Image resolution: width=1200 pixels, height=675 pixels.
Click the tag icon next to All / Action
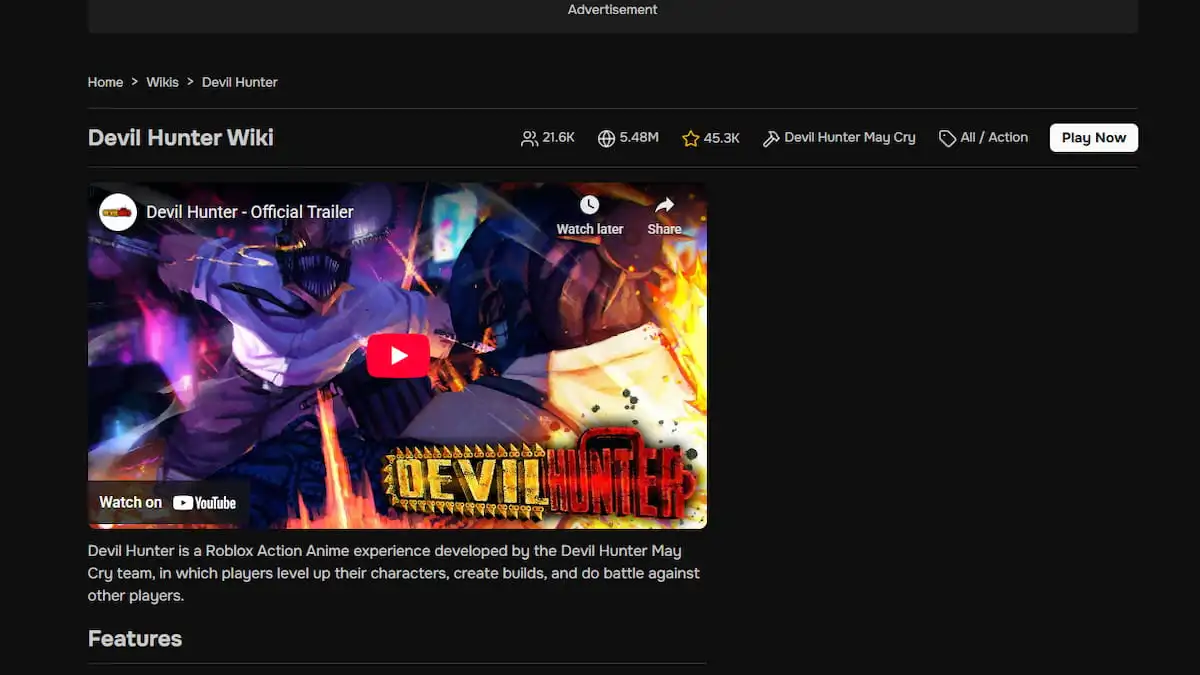click(x=947, y=138)
